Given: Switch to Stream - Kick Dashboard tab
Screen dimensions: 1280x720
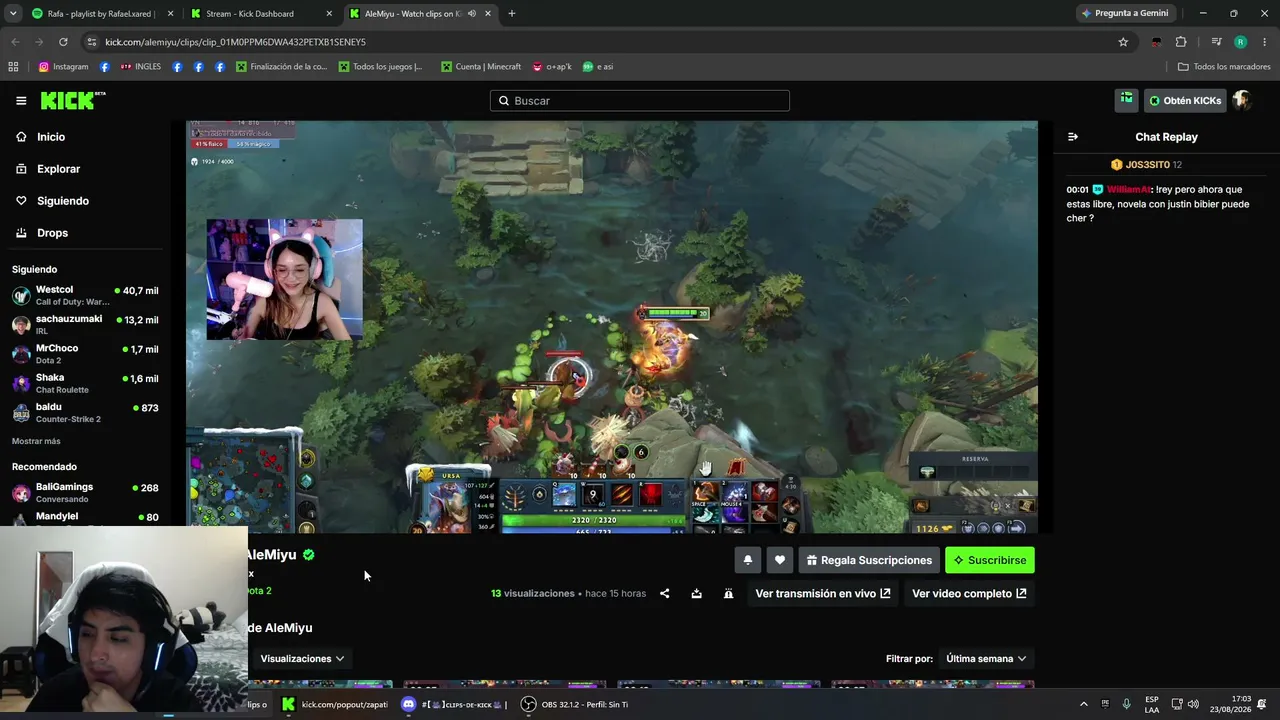Looking at the screenshot, I should (263, 14).
